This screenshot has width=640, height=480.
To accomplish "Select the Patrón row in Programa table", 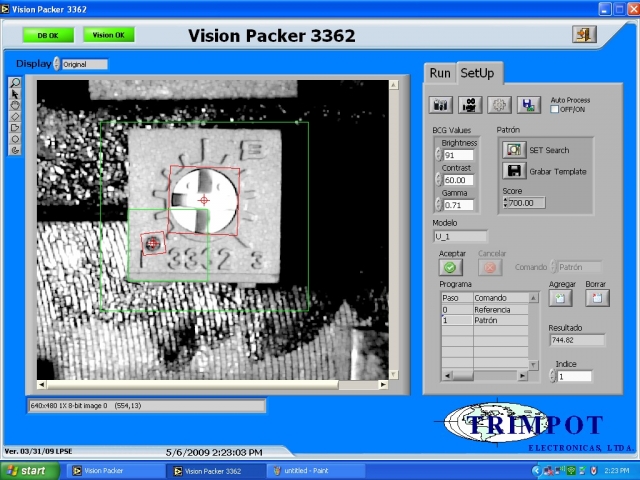I will 485,320.
